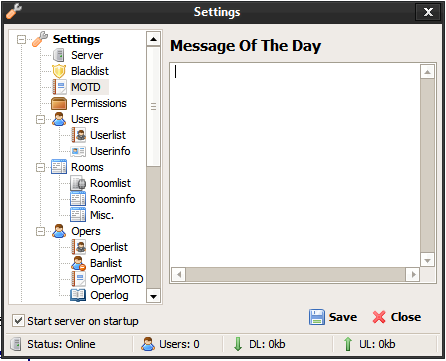Click the Userlist address book icon
This screenshot has width=446, height=361.
coord(79,135)
